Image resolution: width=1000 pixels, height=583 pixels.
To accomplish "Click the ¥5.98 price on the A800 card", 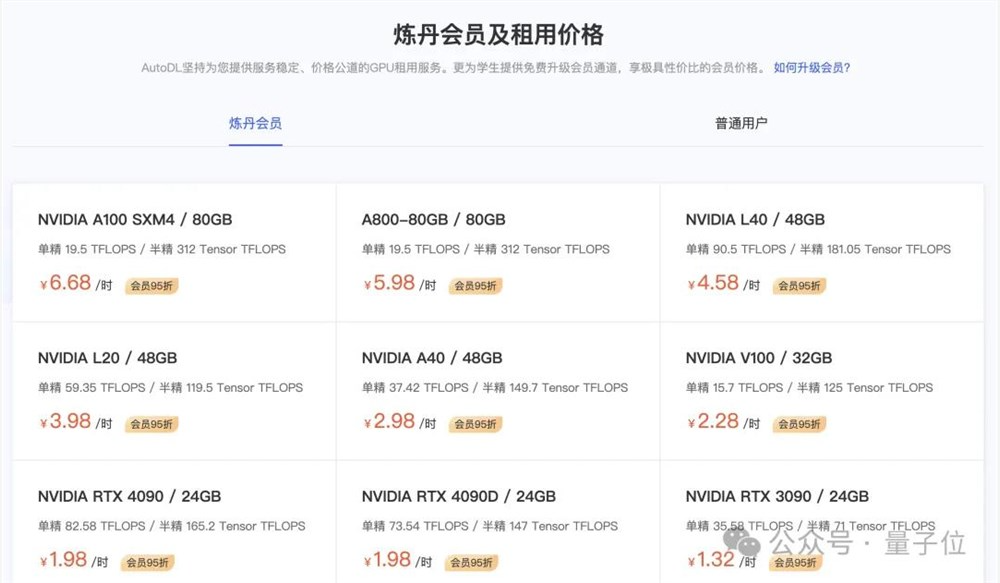I will point(389,283).
